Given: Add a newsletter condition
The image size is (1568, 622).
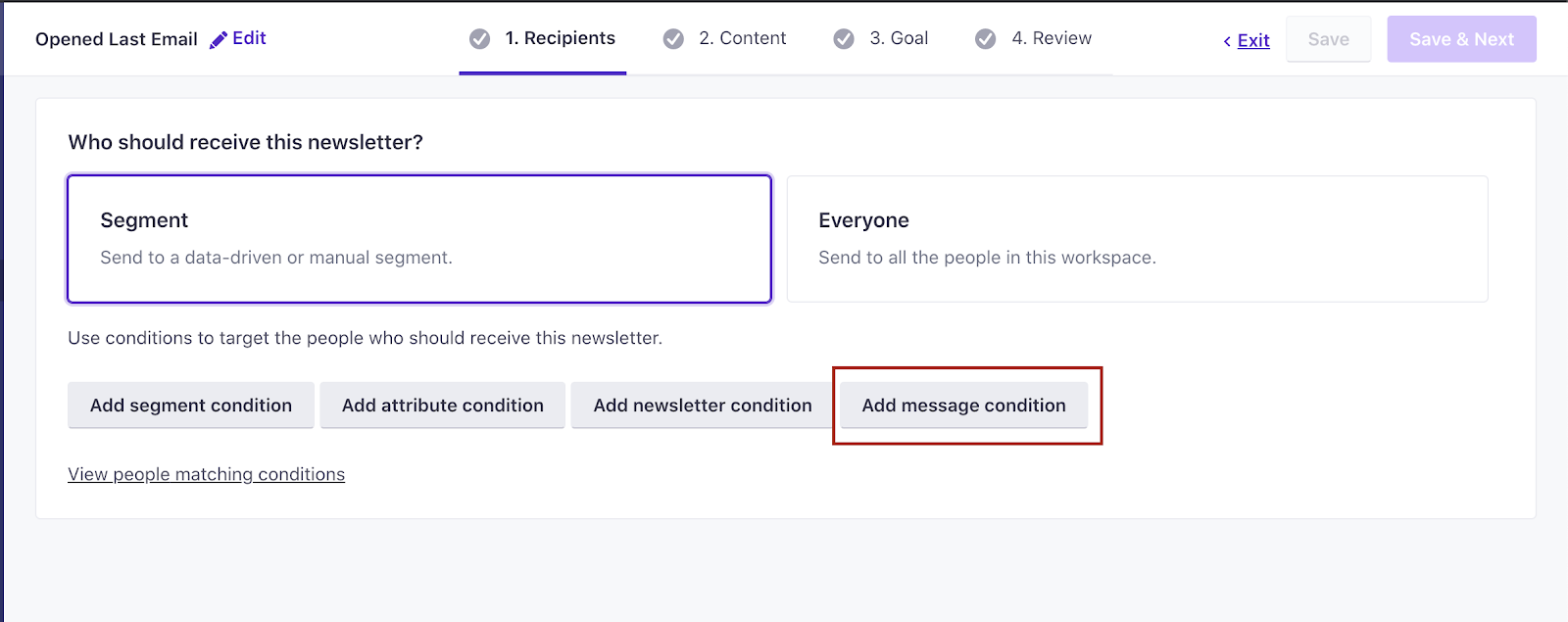Looking at the screenshot, I should [703, 406].
